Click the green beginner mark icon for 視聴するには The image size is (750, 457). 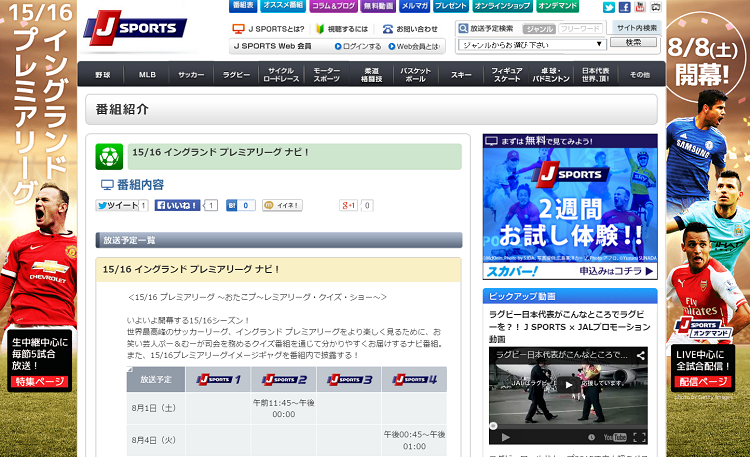tap(320, 29)
